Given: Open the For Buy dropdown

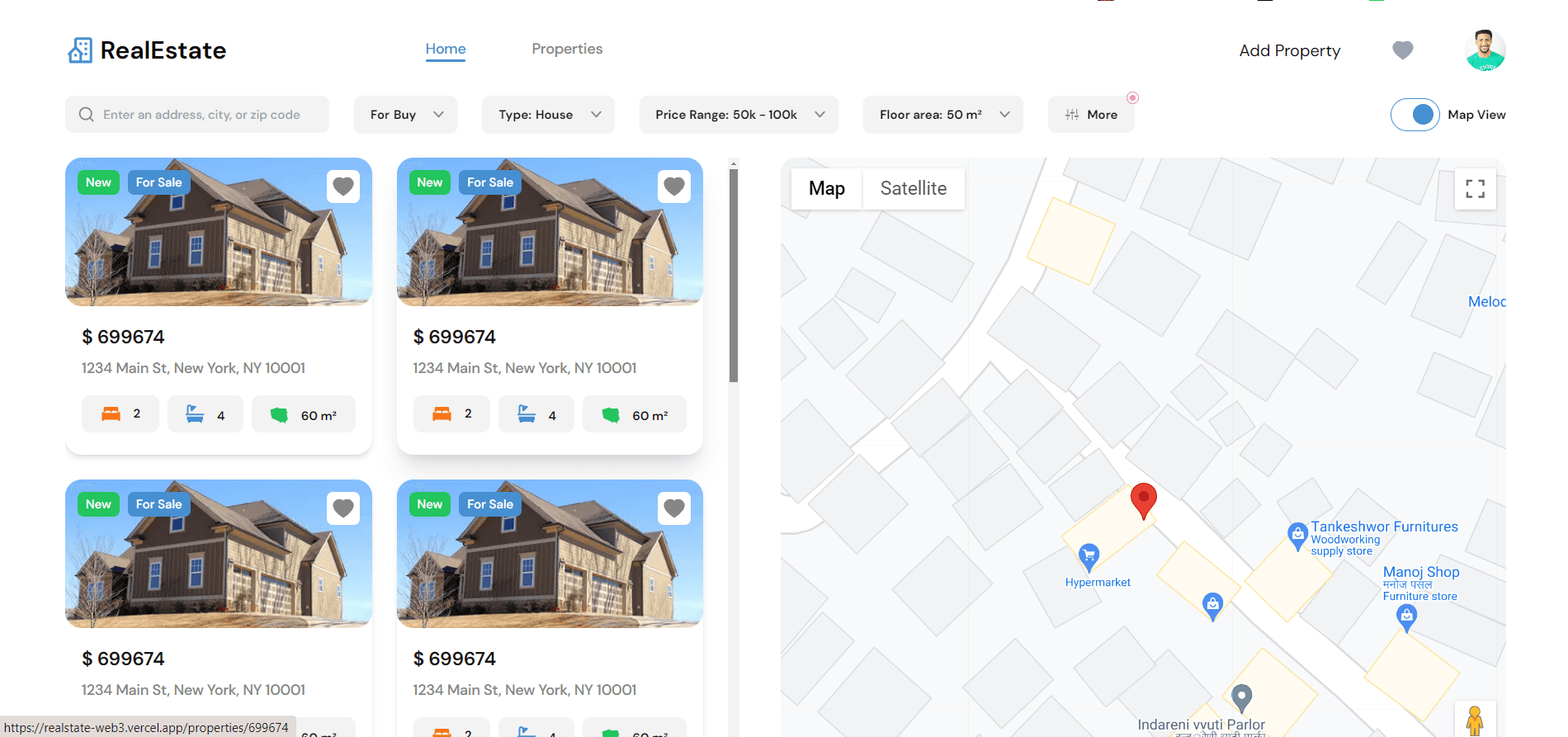Looking at the screenshot, I should (x=405, y=115).
